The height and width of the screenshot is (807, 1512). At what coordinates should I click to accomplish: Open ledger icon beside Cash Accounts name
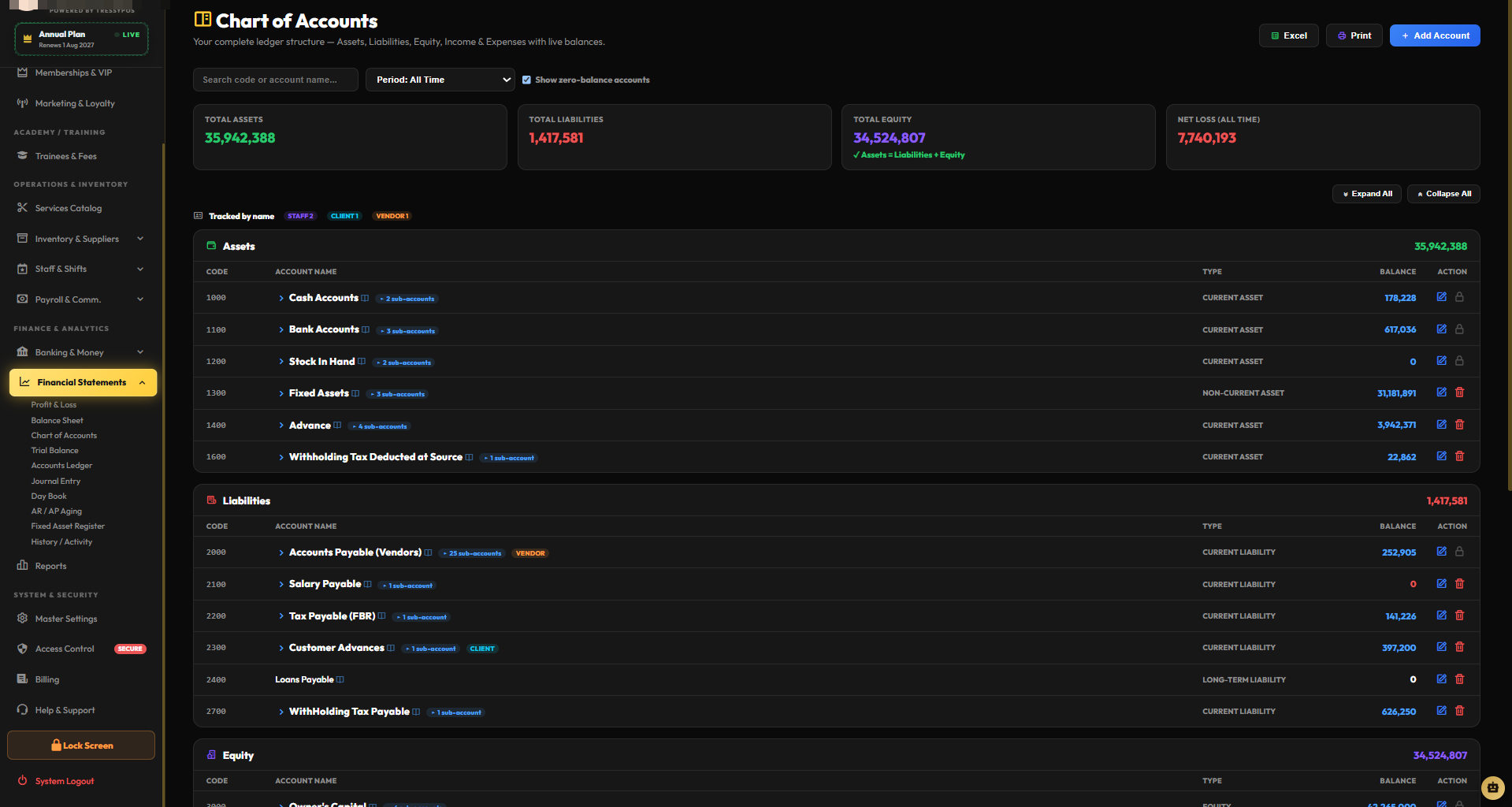[365, 298]
